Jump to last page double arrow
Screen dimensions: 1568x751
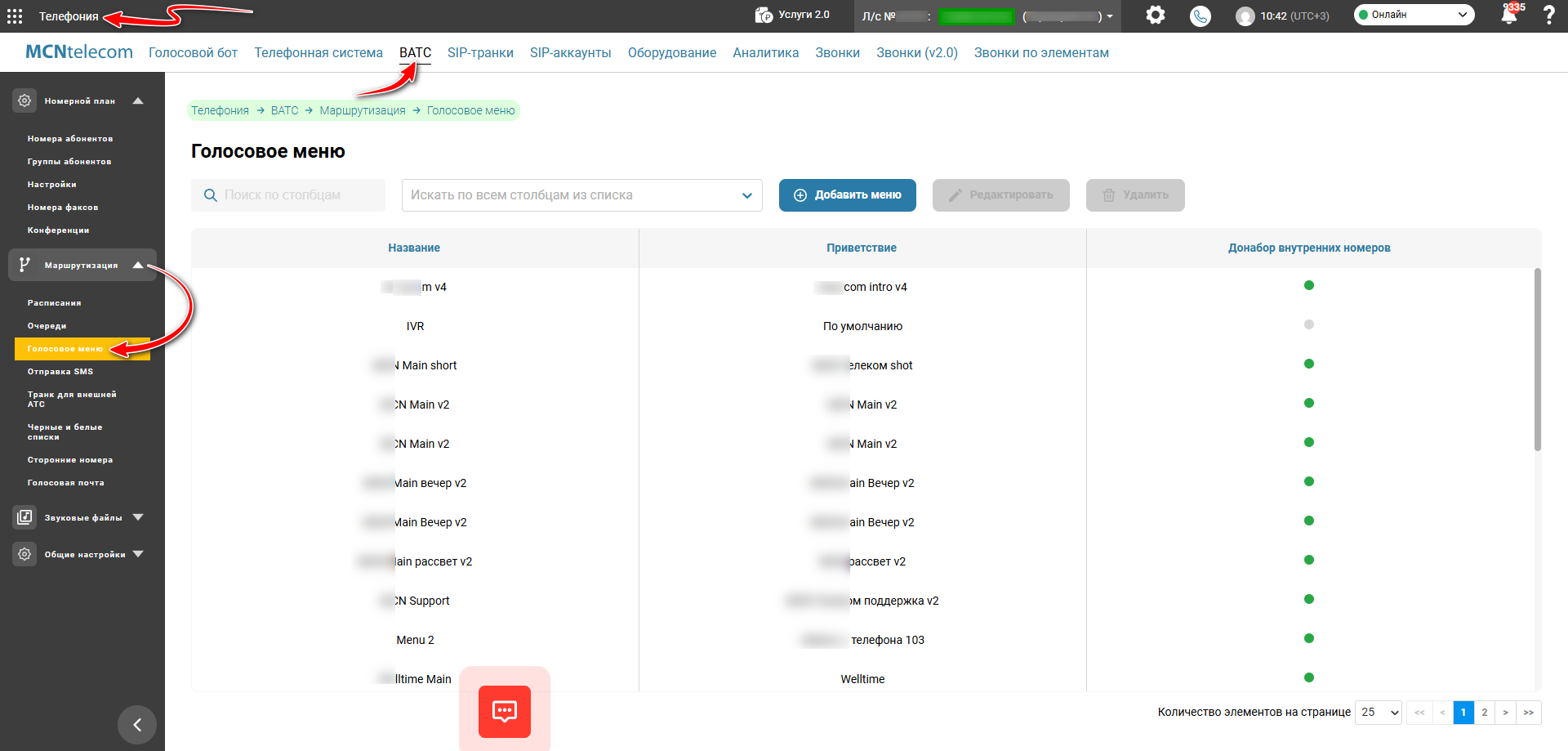tap(1529, 713)
